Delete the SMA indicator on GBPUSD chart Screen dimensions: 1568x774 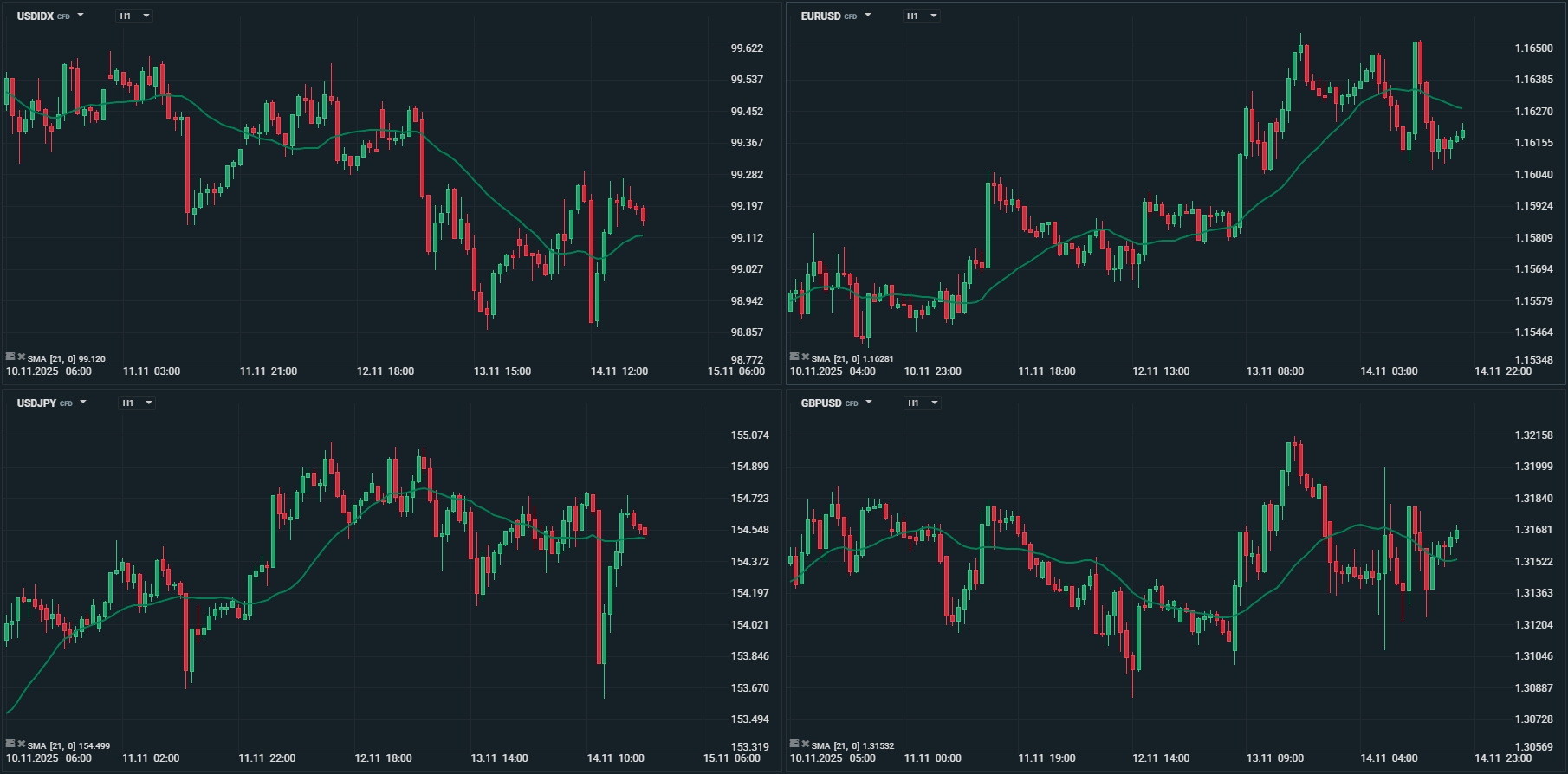click(x=806, y=744)
